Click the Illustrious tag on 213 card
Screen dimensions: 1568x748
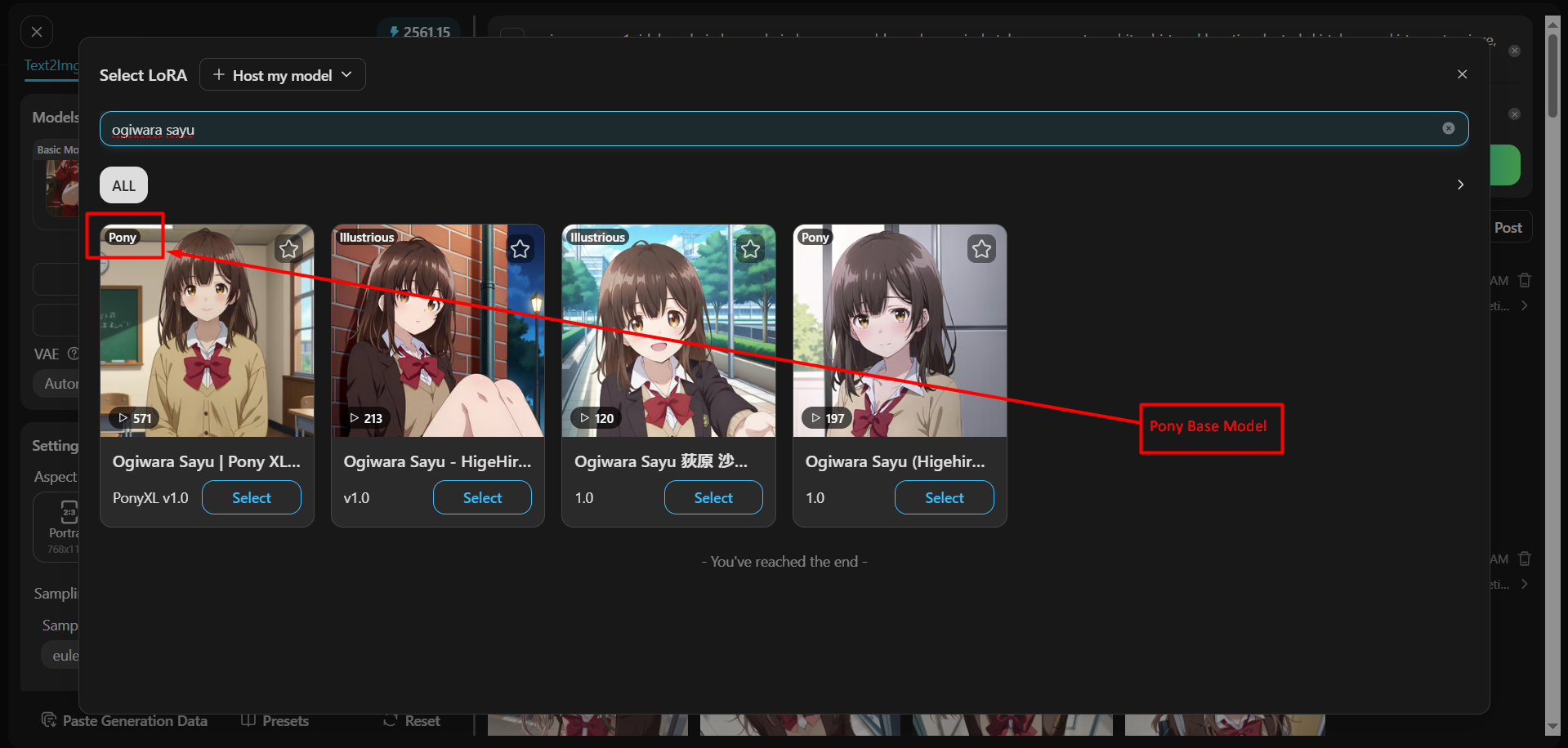click(366, 237)
